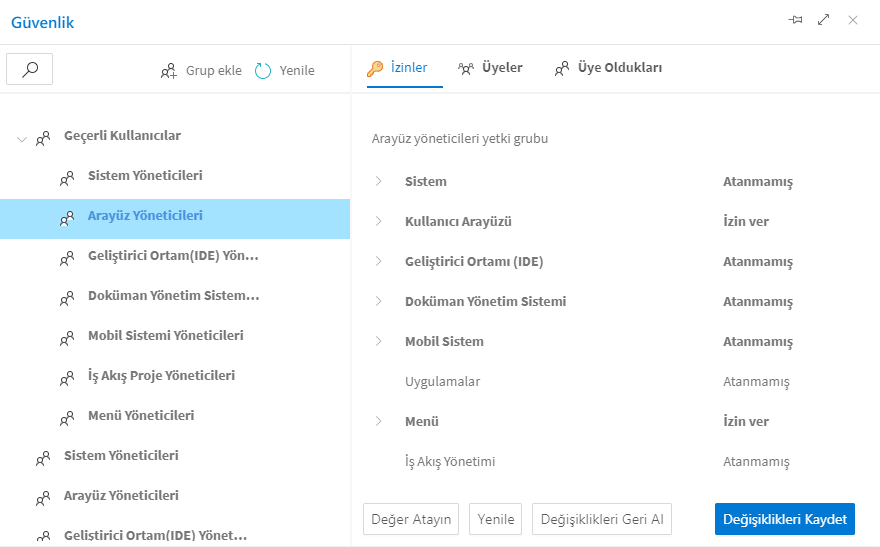Viewport: 880px width, 547px height.
Task: Click Değişiklikleri Geri Al button
Action: tap(601, 519)
